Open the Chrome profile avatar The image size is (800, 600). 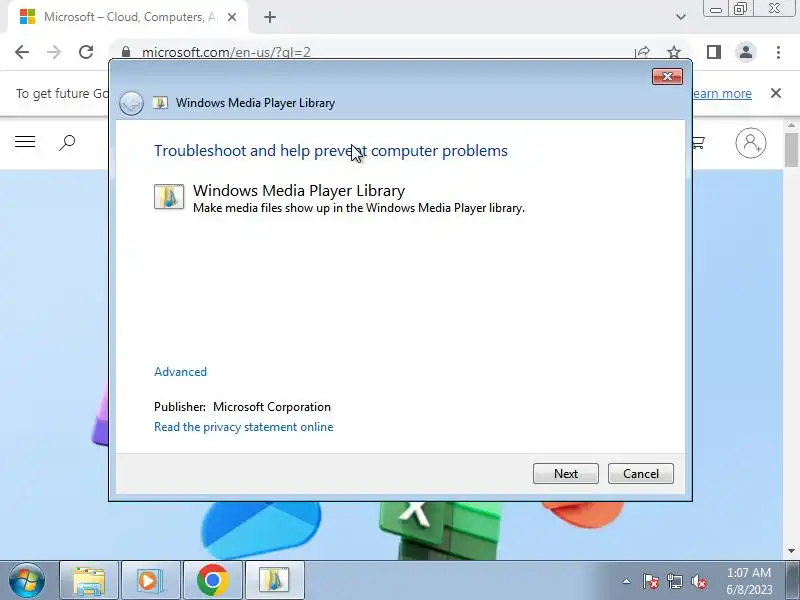(x=745, y=52)
